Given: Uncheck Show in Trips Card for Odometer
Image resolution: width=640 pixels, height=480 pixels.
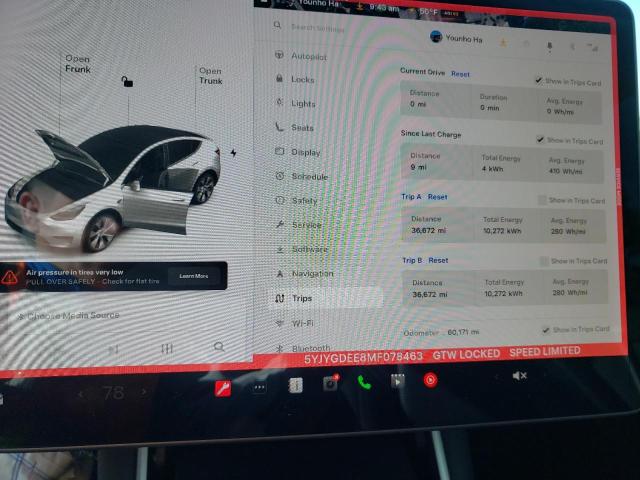Looking at the screenshot, I should click(546, 330).
